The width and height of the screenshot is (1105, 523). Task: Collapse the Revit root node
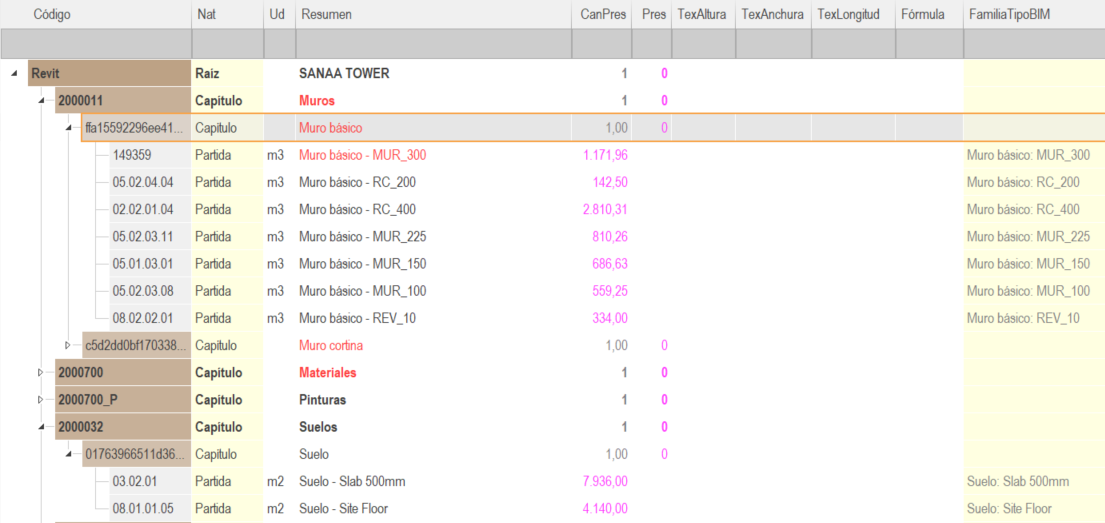(15, 73)
